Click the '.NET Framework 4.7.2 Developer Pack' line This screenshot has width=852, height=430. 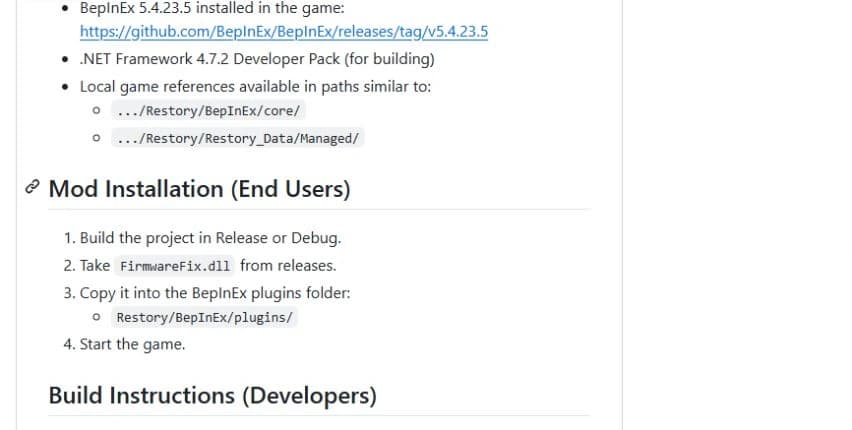[x=257, y=59]
